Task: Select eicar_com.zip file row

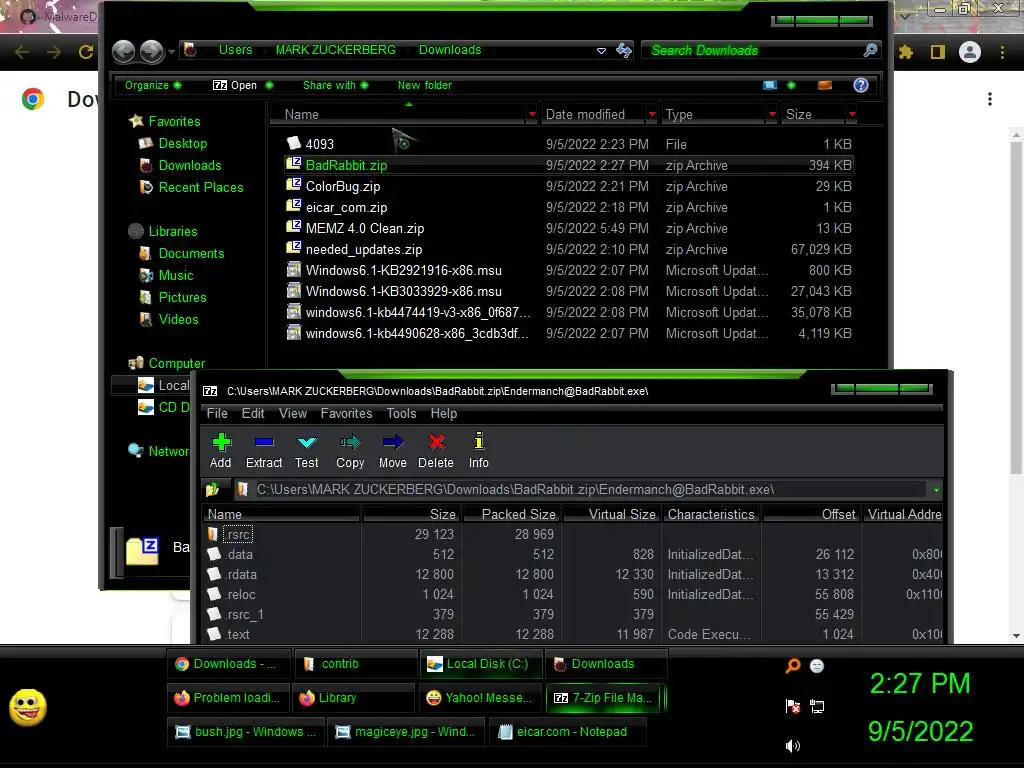Action: (569, 207)
